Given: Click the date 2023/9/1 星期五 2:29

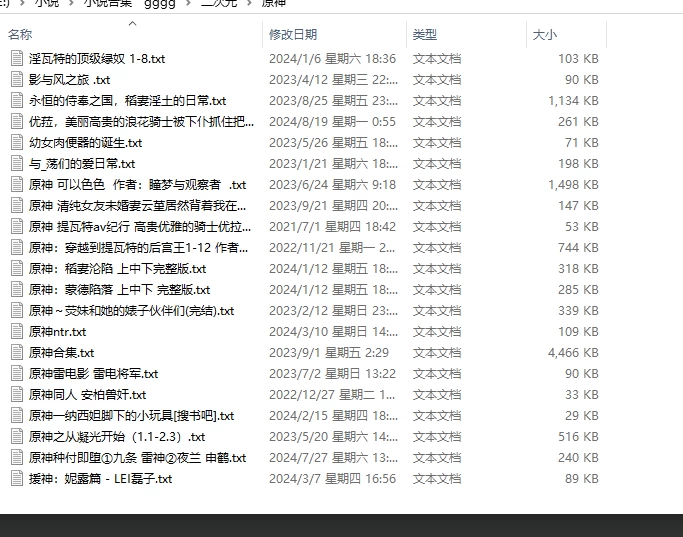Looking at the screenshot, I should click(329, 352).
